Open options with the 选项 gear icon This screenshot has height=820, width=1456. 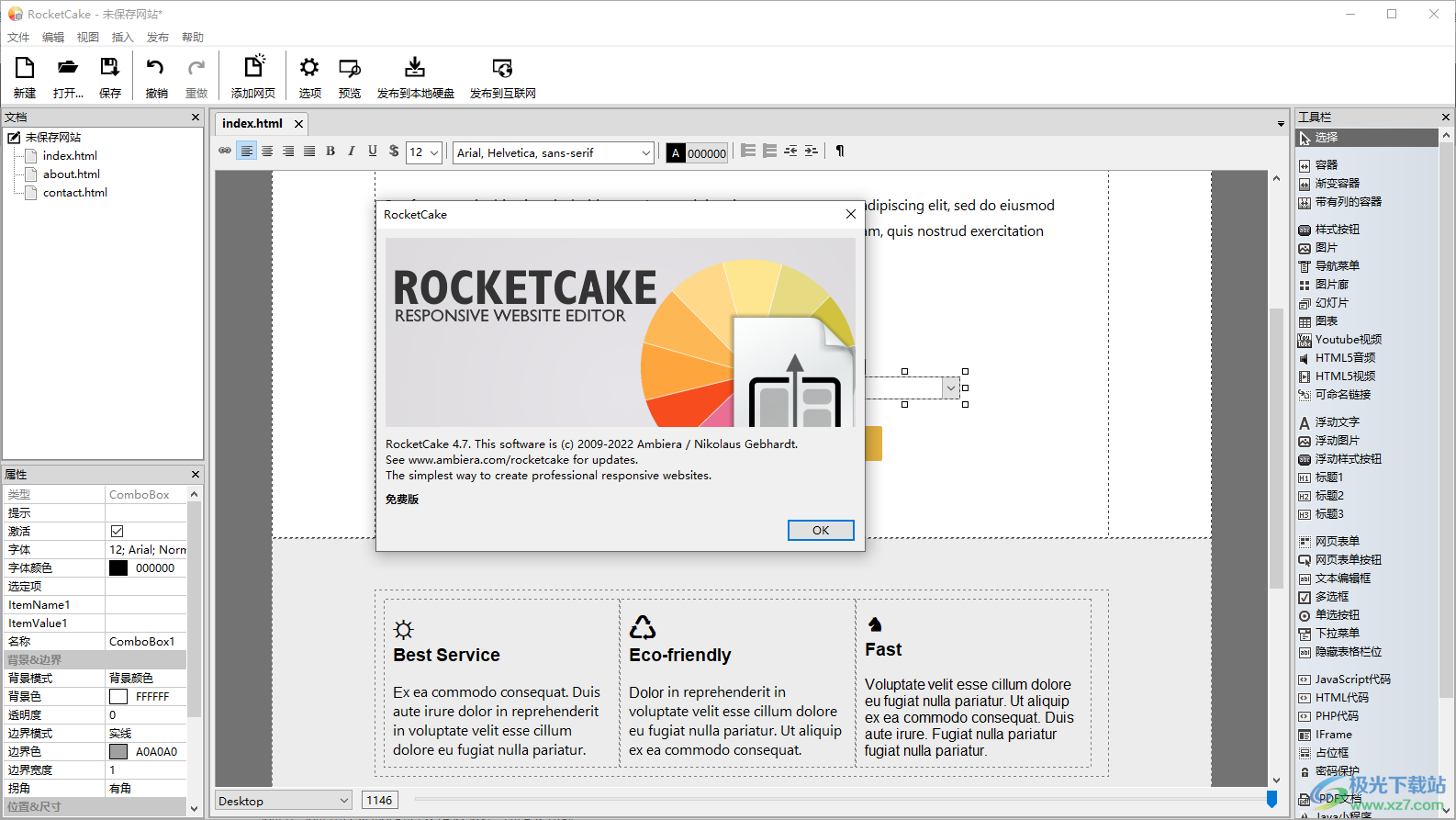click(309, 77)
